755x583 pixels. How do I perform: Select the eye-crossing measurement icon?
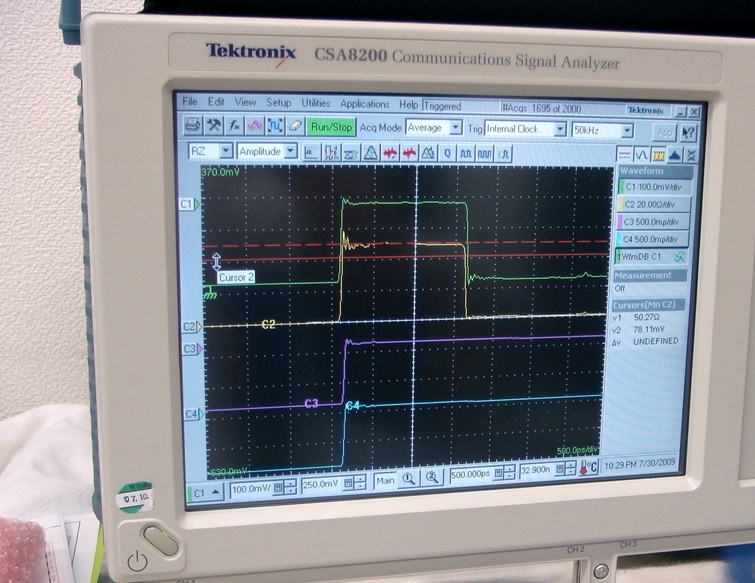point(351,153)
